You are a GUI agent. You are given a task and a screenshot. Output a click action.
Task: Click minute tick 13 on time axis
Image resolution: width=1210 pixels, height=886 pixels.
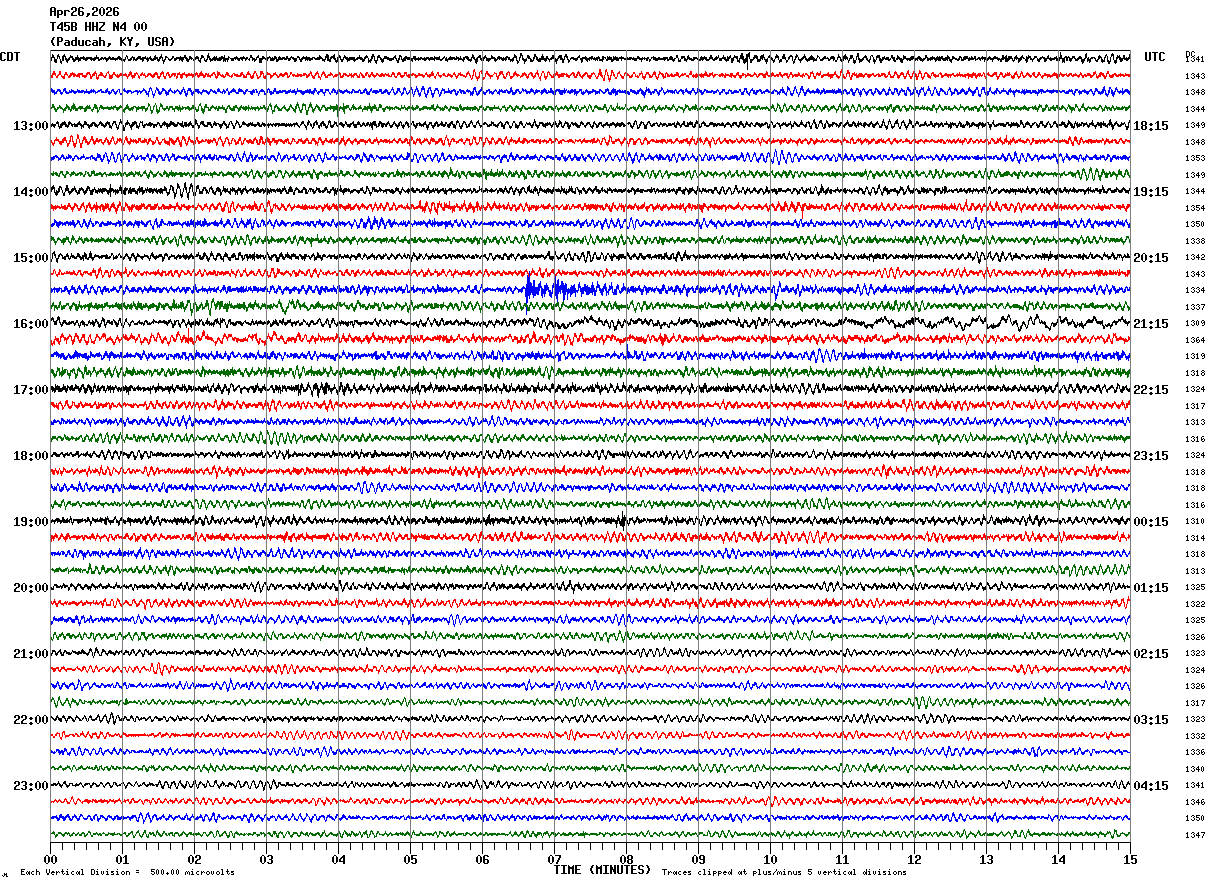986,859
